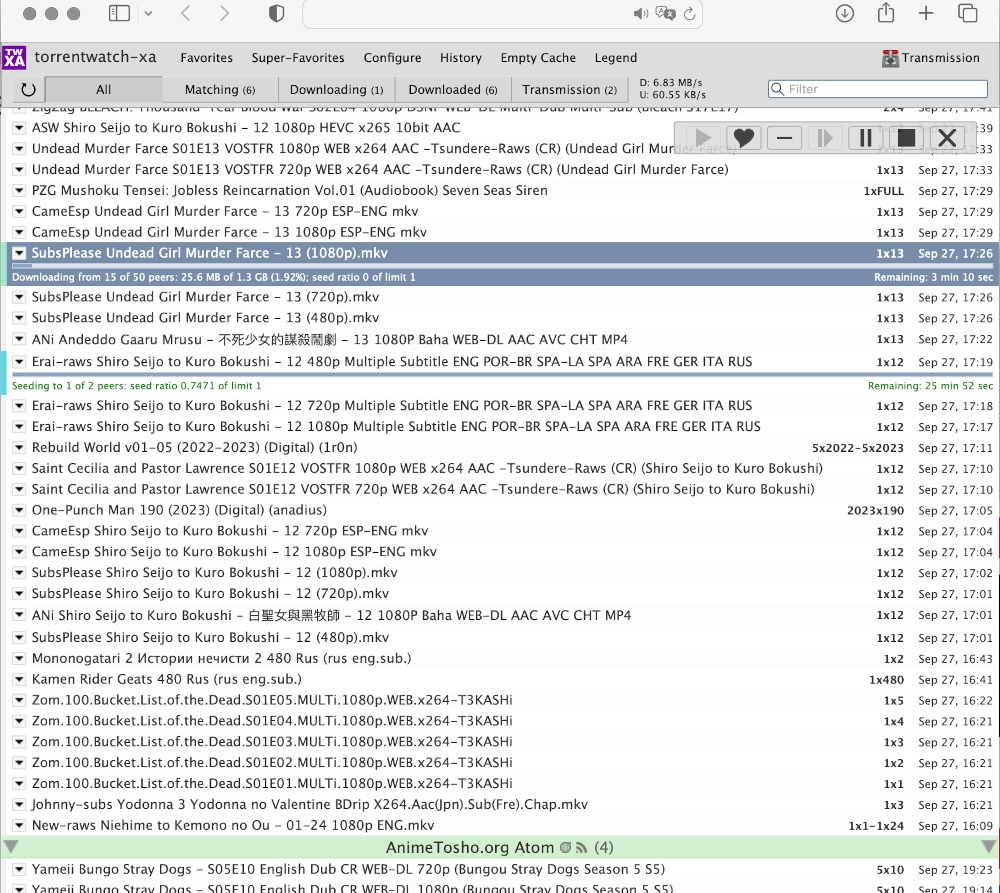
Task: Expand the Rebuild World v01-05 row arrow
Action: click(x=19, y=448)
